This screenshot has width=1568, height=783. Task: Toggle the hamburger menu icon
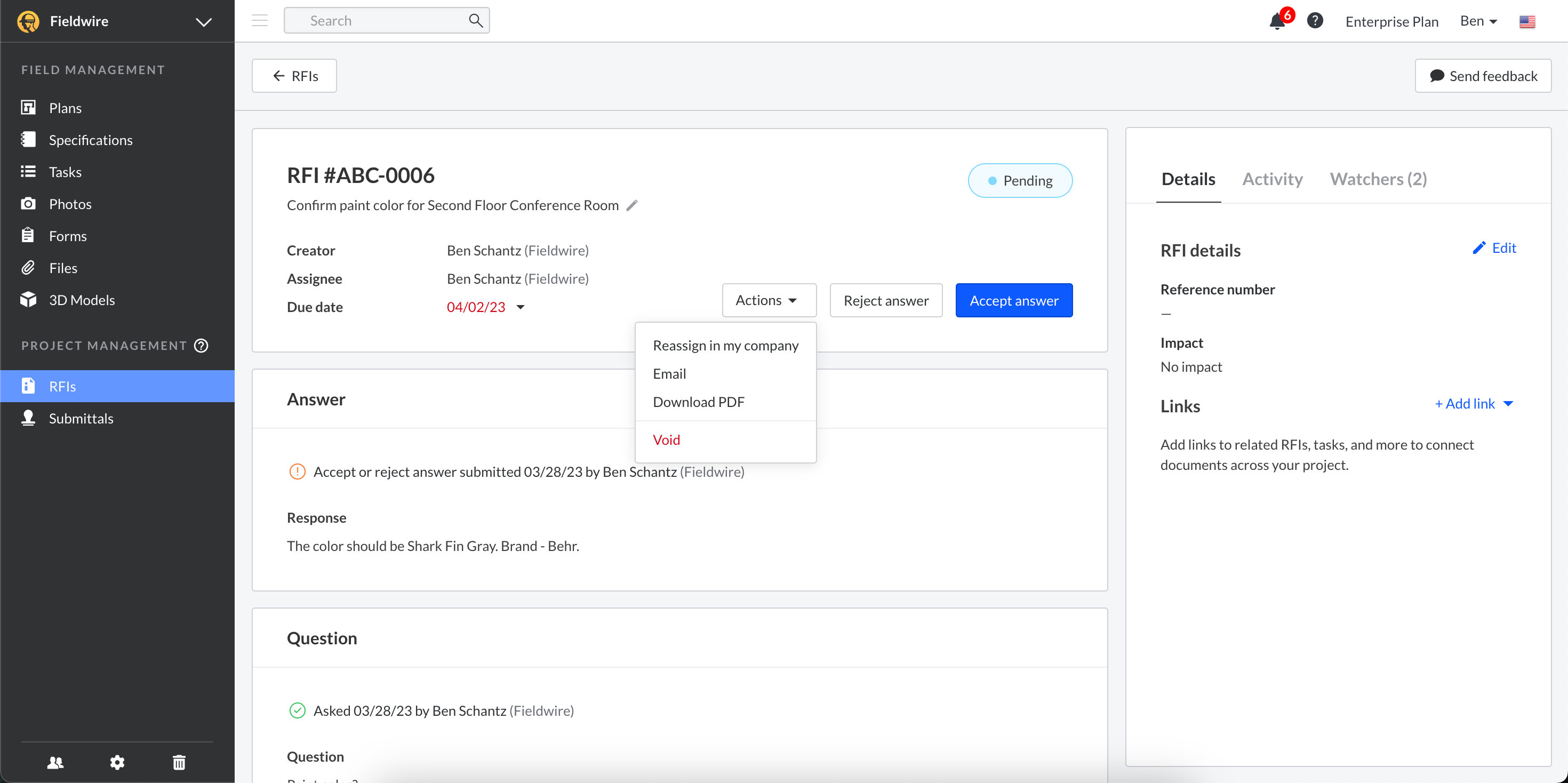coord(260,21)
